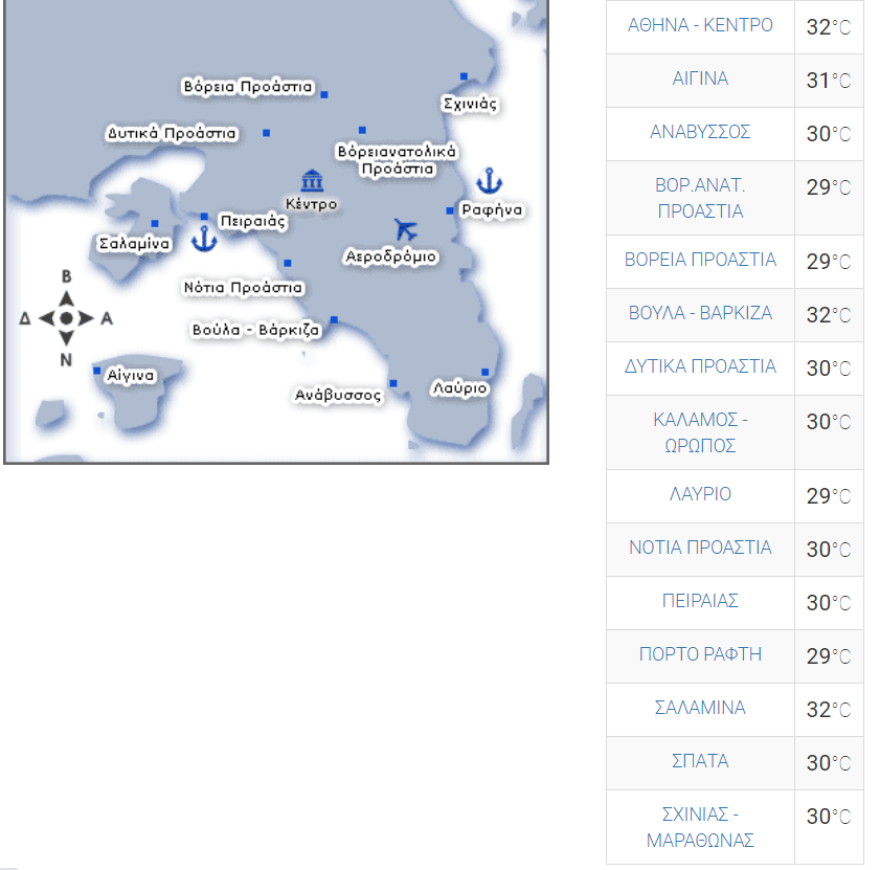880x870 pixels.
Task: Select Δυτικά Προάστια label on the map
Action: (172, 133)
